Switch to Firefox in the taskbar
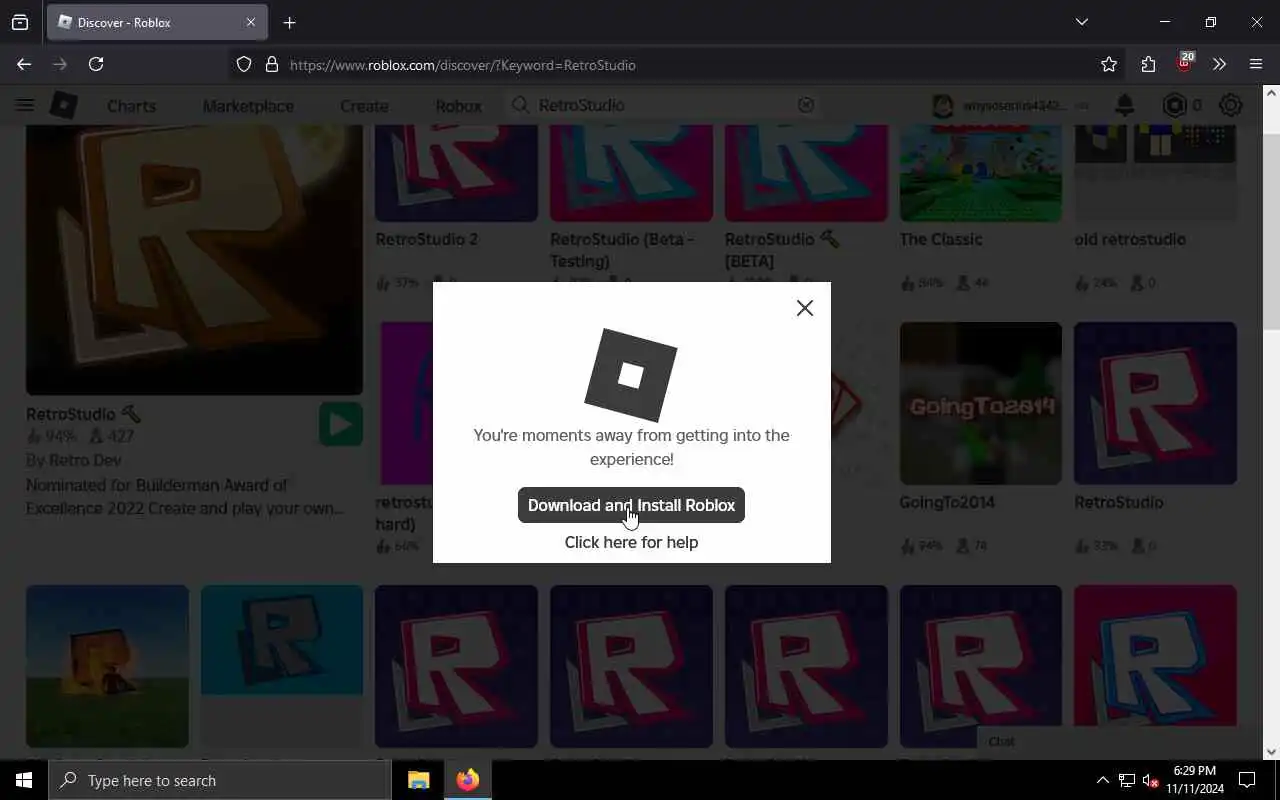 point(467,780)
